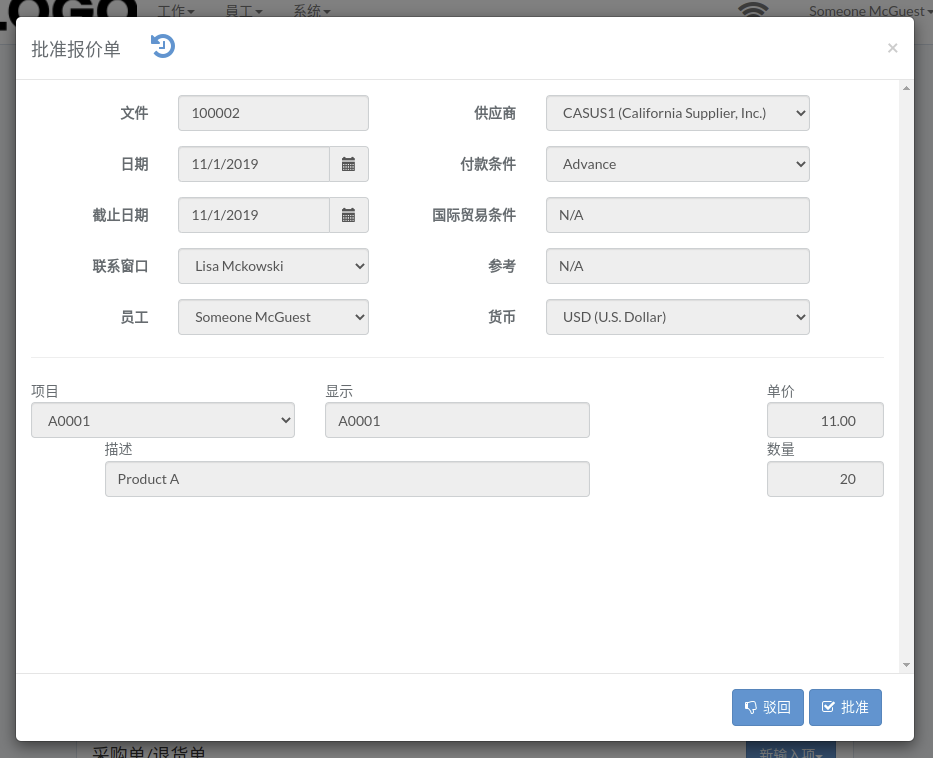The image size is (933, 758).
Task: Open the history clock icon beside 批准报价单
Action: click(162, 46)
